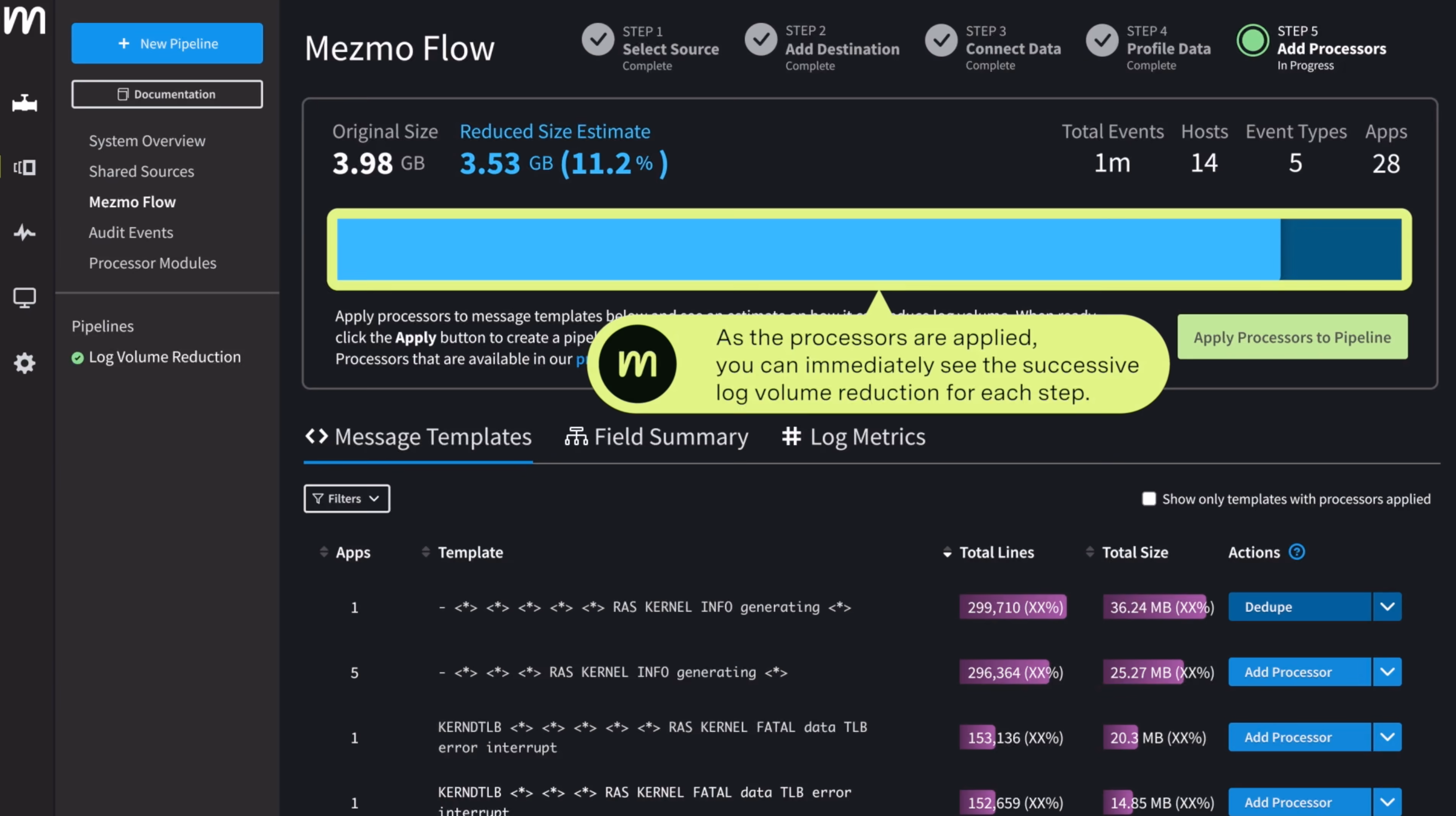Expand processor options for the 153,136 lines row
Screen dimensions: 1456x816
[1387, 737]
